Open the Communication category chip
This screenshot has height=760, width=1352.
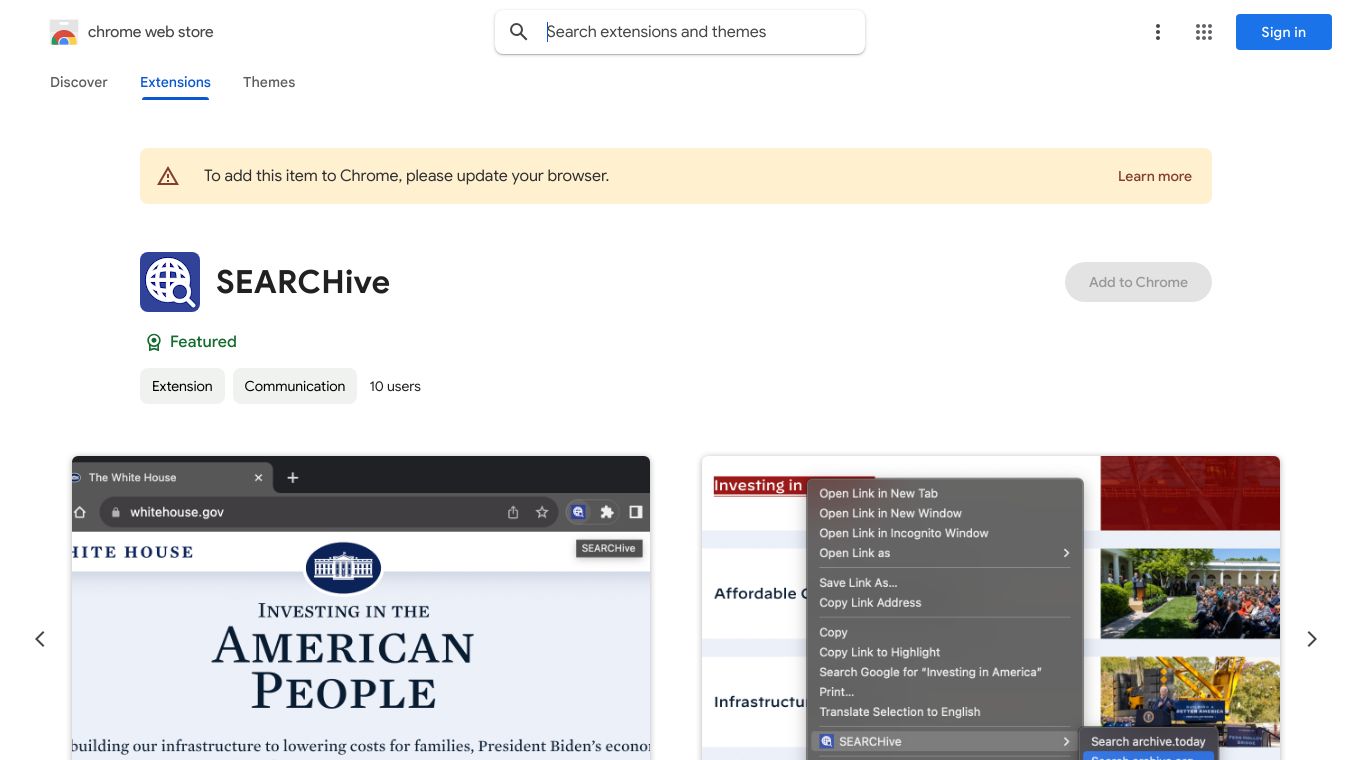click(x=295, y=386)
